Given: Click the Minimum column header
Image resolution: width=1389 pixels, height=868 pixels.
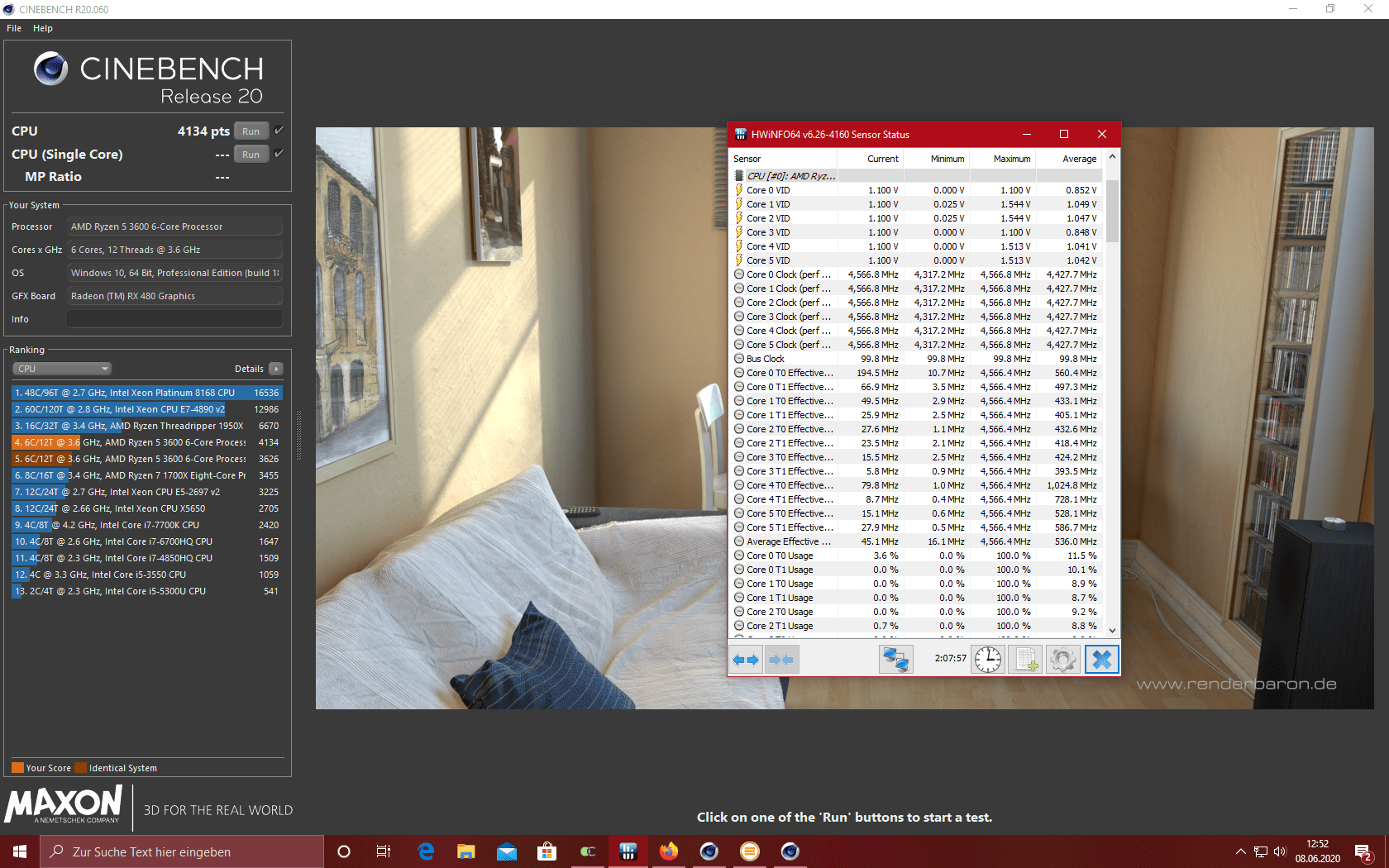Looking at the screenshot, I should (937, 159).
